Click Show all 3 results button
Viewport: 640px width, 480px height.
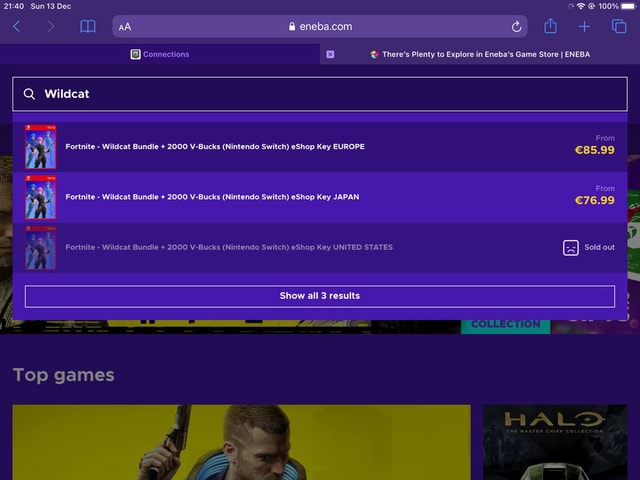[x=320, y=296]
